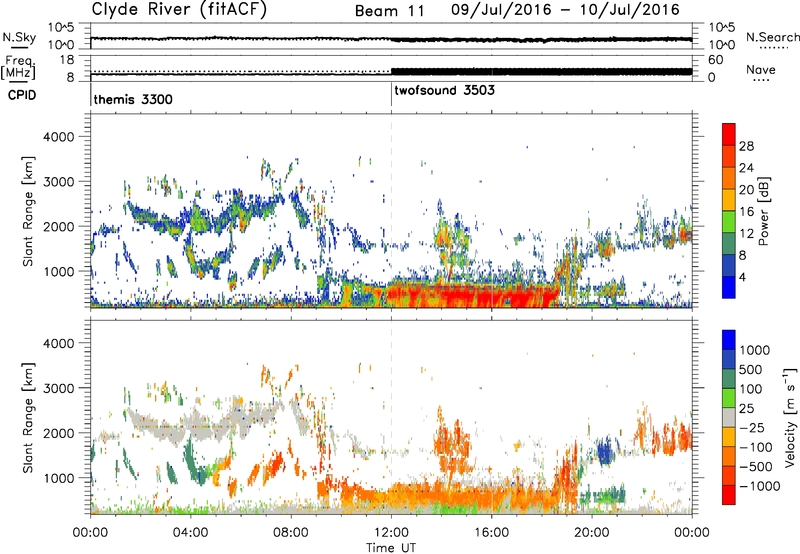Click the '500' tick on Velocity colorbar
The height and width of the screenshot is (554, 800).
(x=751, y=369)
